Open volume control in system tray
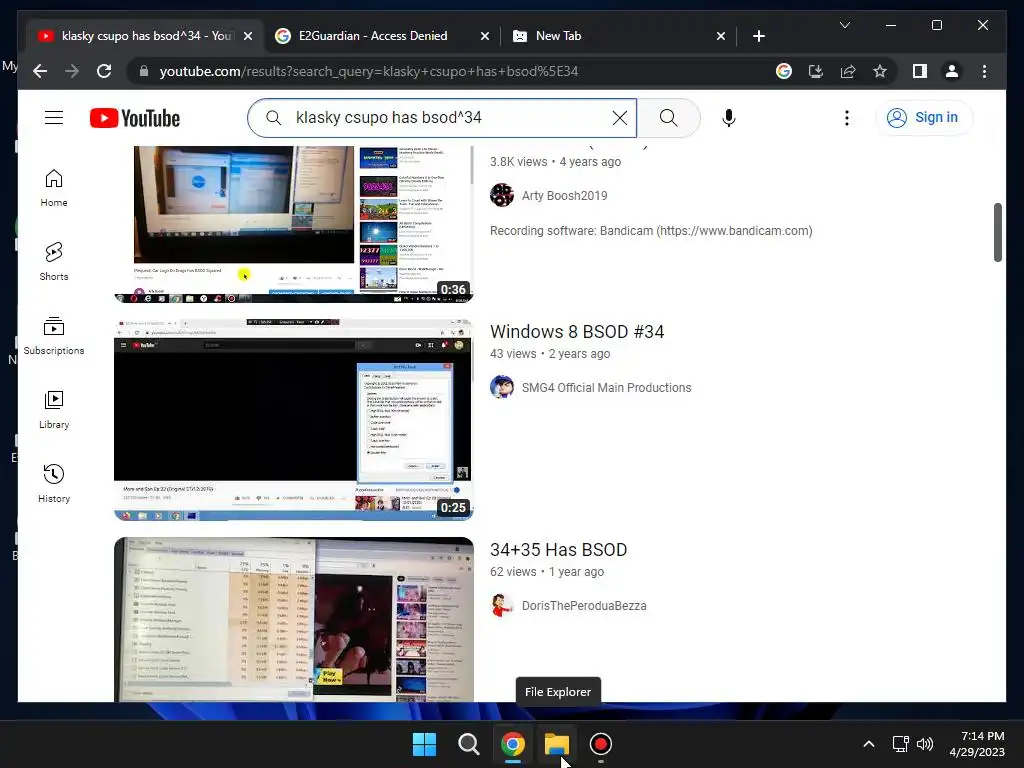The height and width of the screenshot is (768, 1024). tap(925, 744)
